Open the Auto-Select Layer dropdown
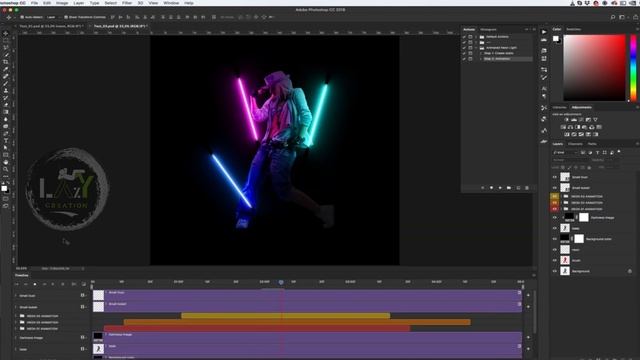 point(53,17)
